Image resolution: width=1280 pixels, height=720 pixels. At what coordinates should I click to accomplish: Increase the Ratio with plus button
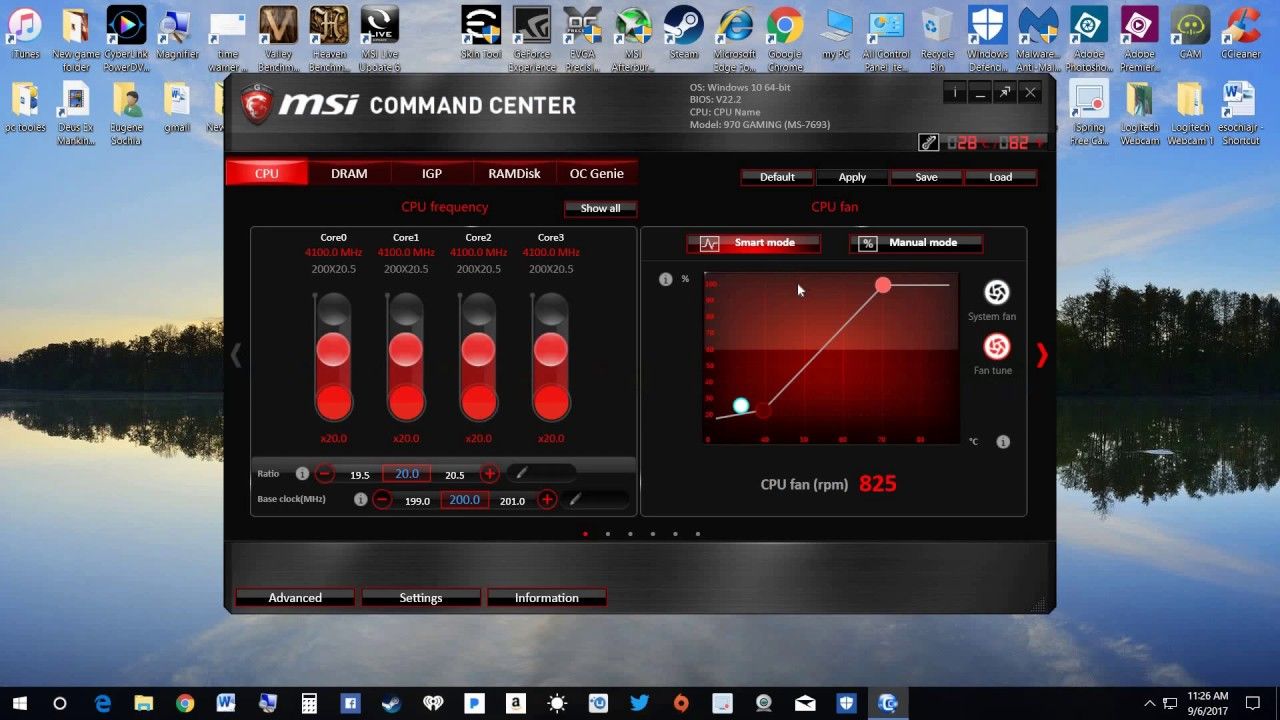point(489,474)
